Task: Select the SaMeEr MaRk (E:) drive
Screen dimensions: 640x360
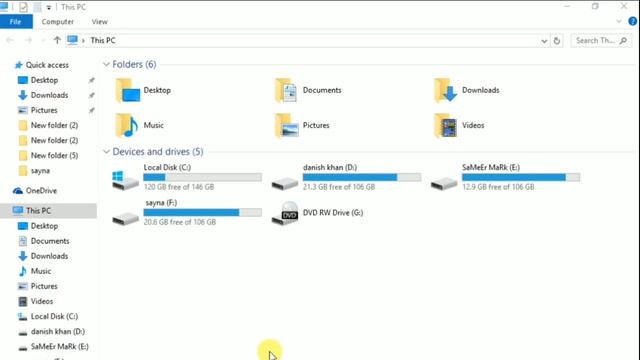Action: pyautogui.click(x=505, y=177)
